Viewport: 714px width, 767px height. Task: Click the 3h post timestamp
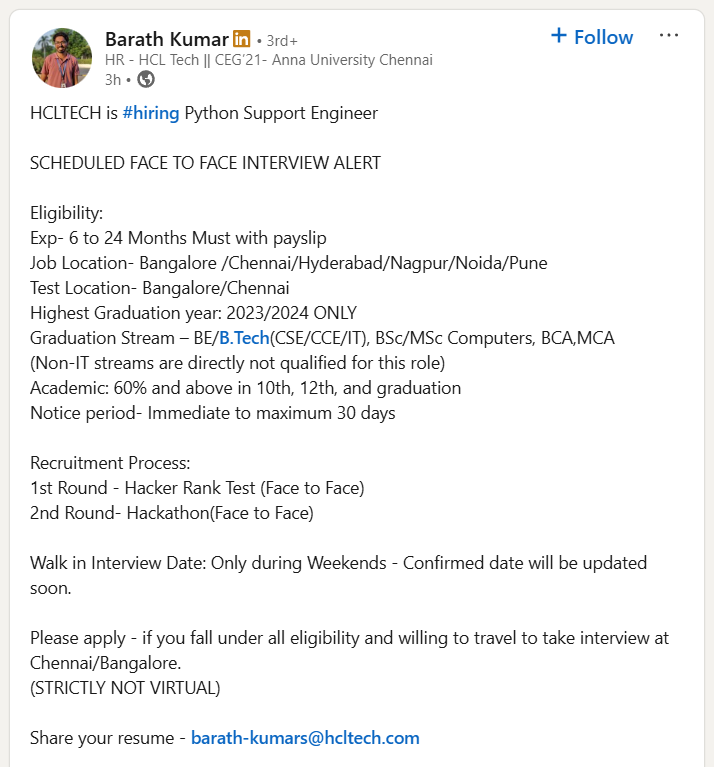coord(112,79)
